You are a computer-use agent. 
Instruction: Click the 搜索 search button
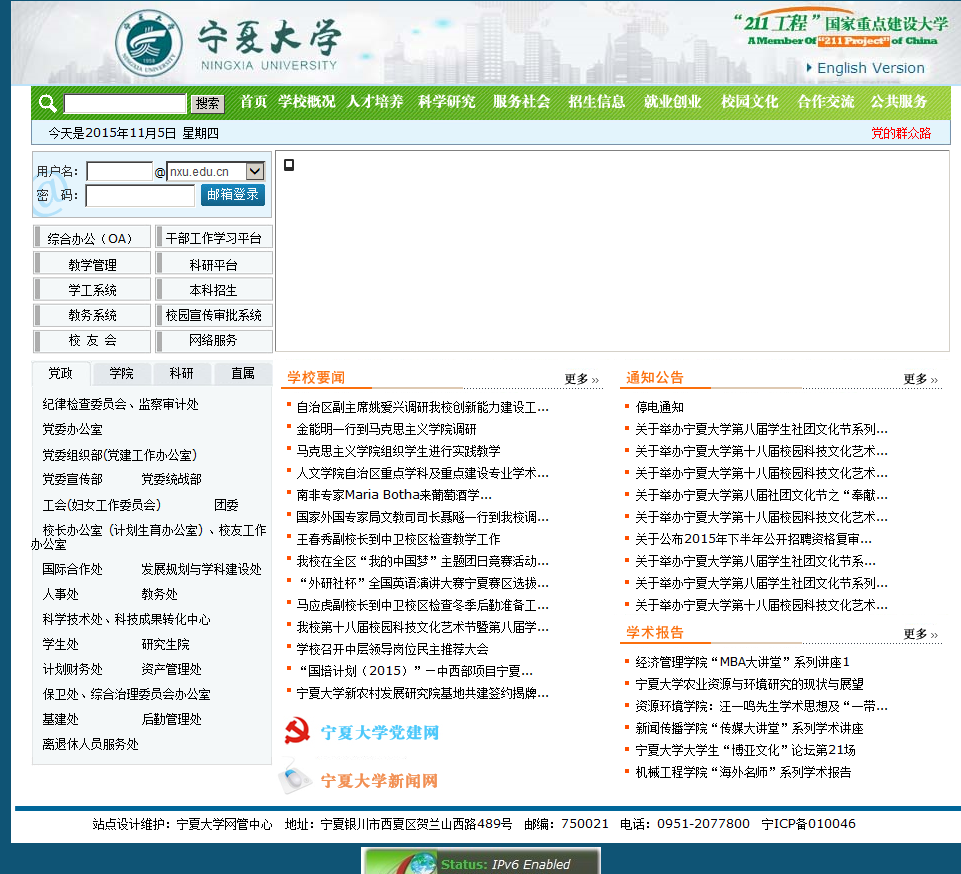pos(207,103)
